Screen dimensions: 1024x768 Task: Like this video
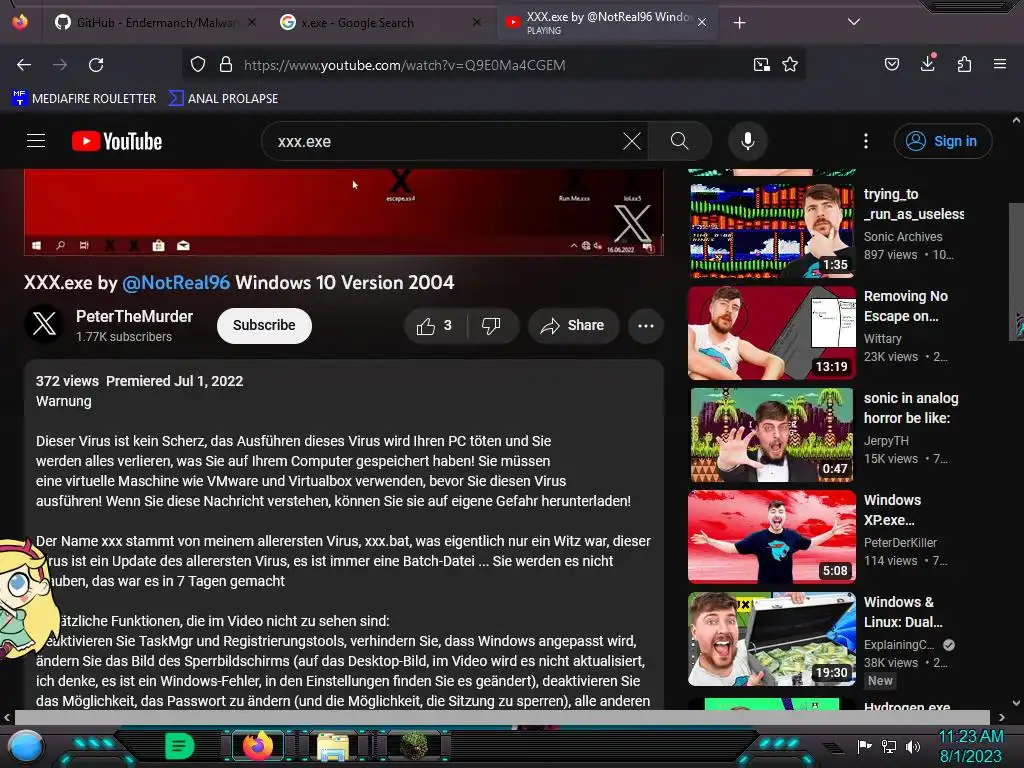(435, 325)
